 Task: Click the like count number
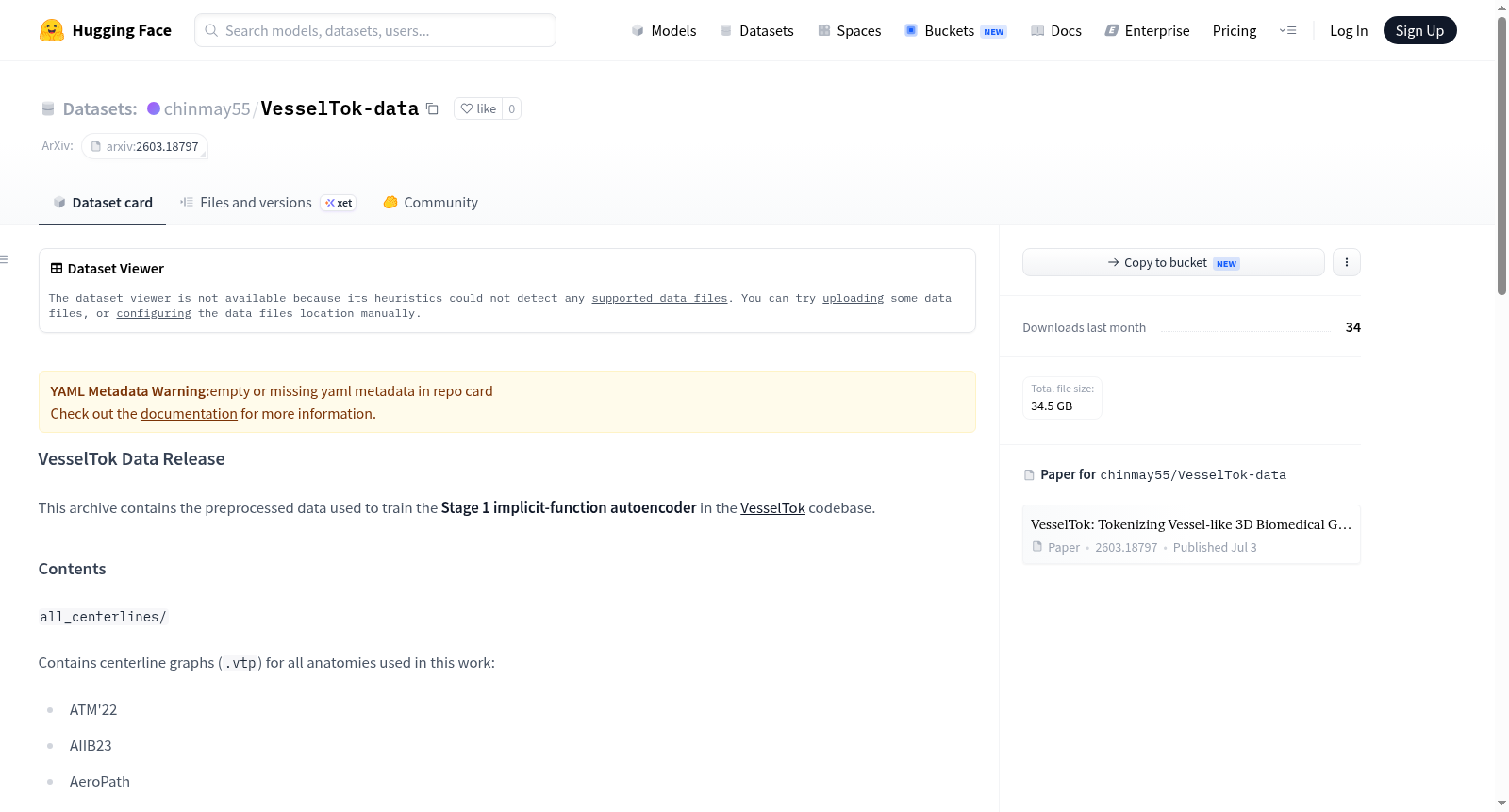point(511,108)
